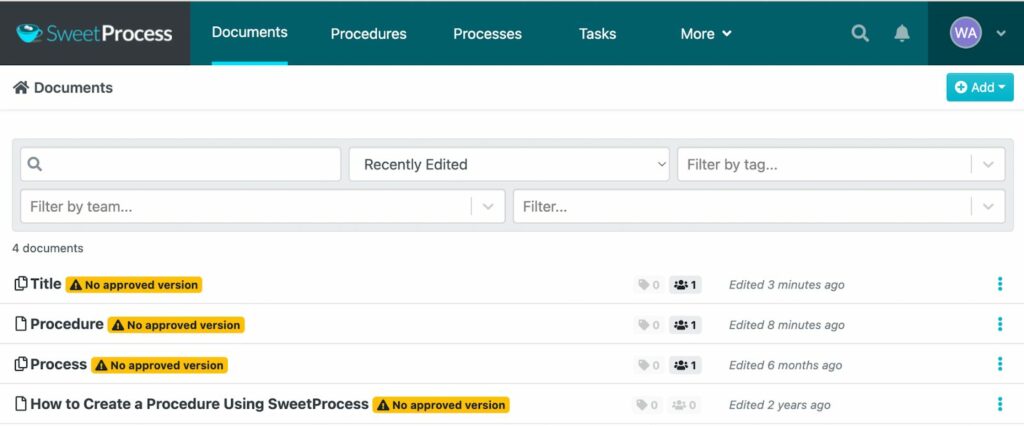Image resolution: width=1024 pixels, height=426 pixels.
Task: Click the Add button
Action: click(980, 88)
